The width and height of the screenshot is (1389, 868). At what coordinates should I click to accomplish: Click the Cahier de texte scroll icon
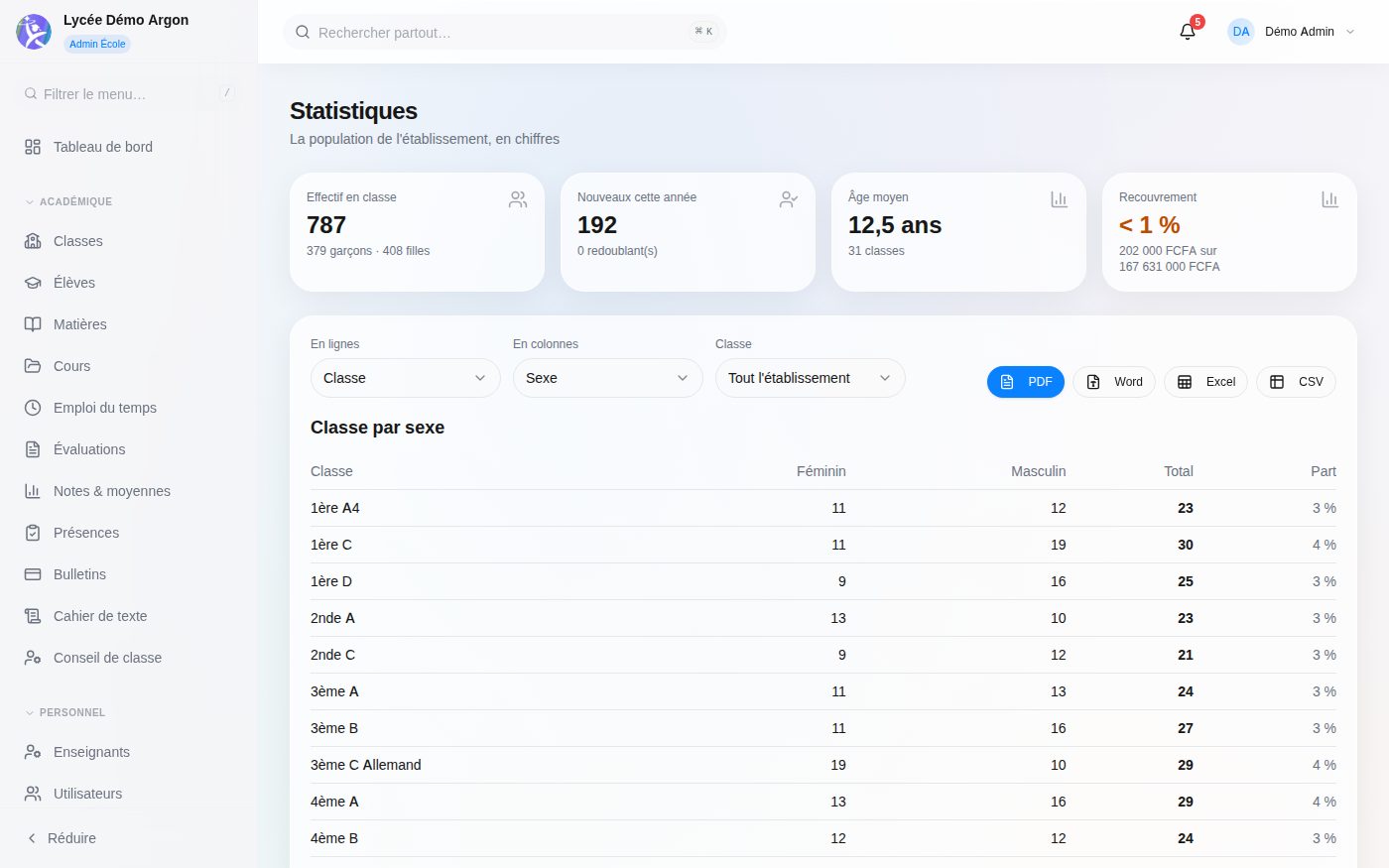click(x=33, y=616)
